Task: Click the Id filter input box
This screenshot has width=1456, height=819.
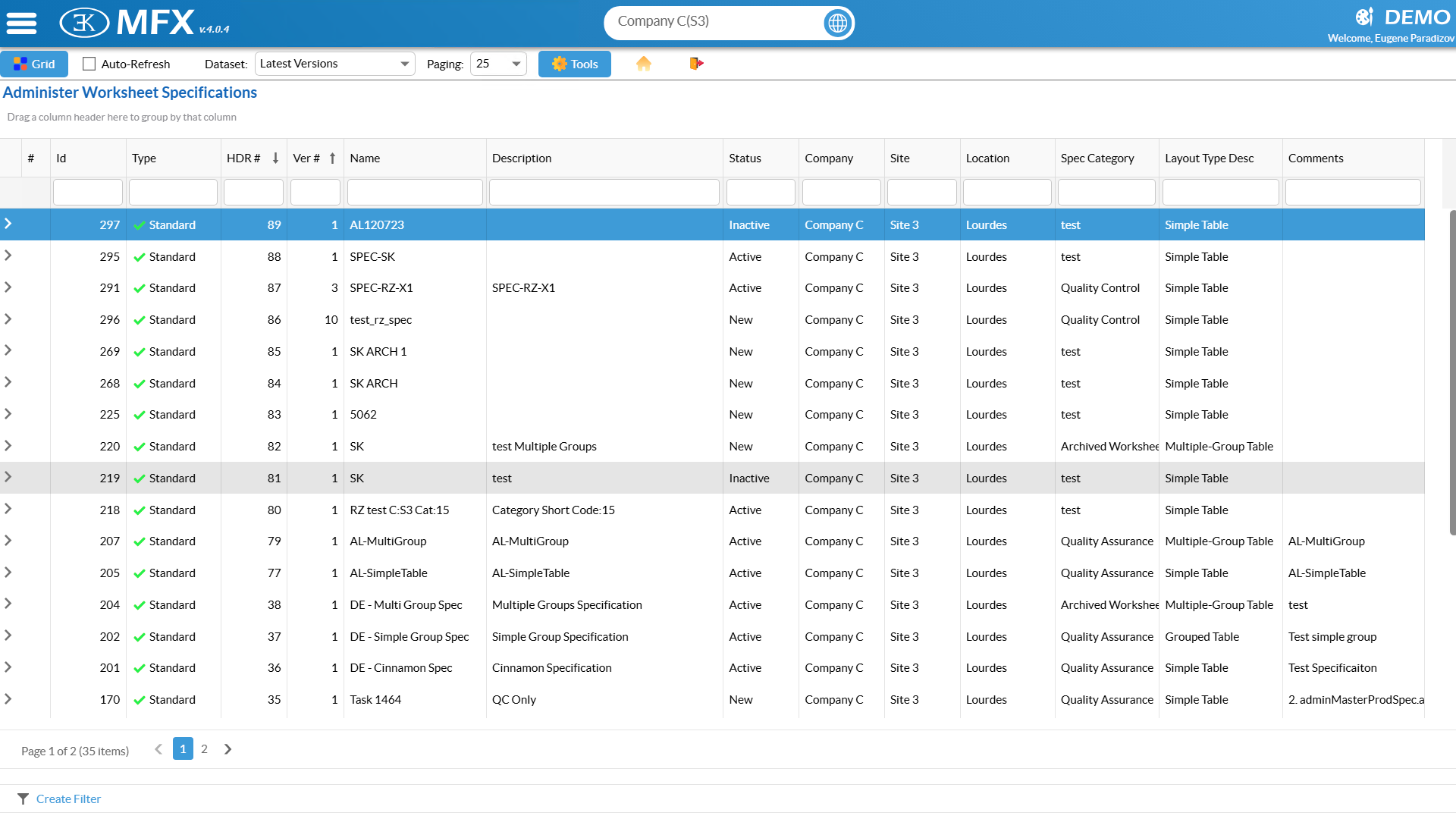Action: click(x=88, y=193)
